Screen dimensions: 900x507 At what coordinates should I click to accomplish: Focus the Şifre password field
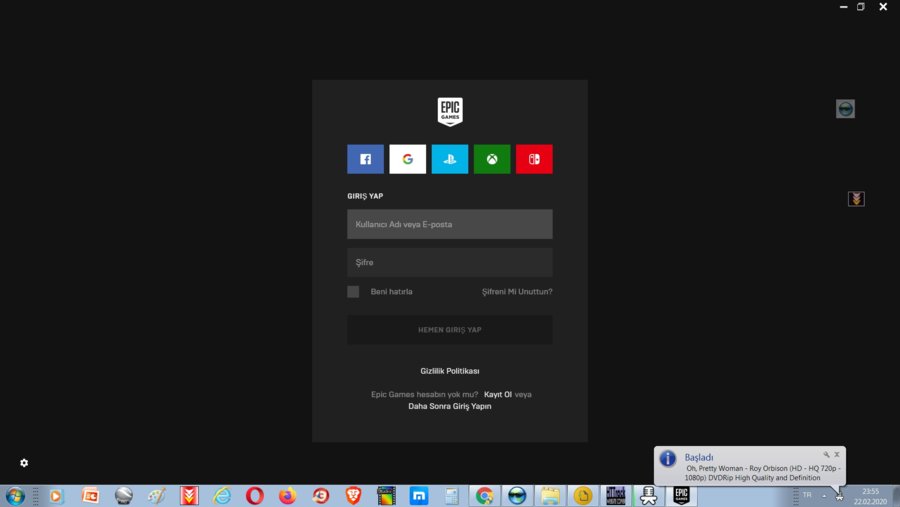[x=449, y=262]
